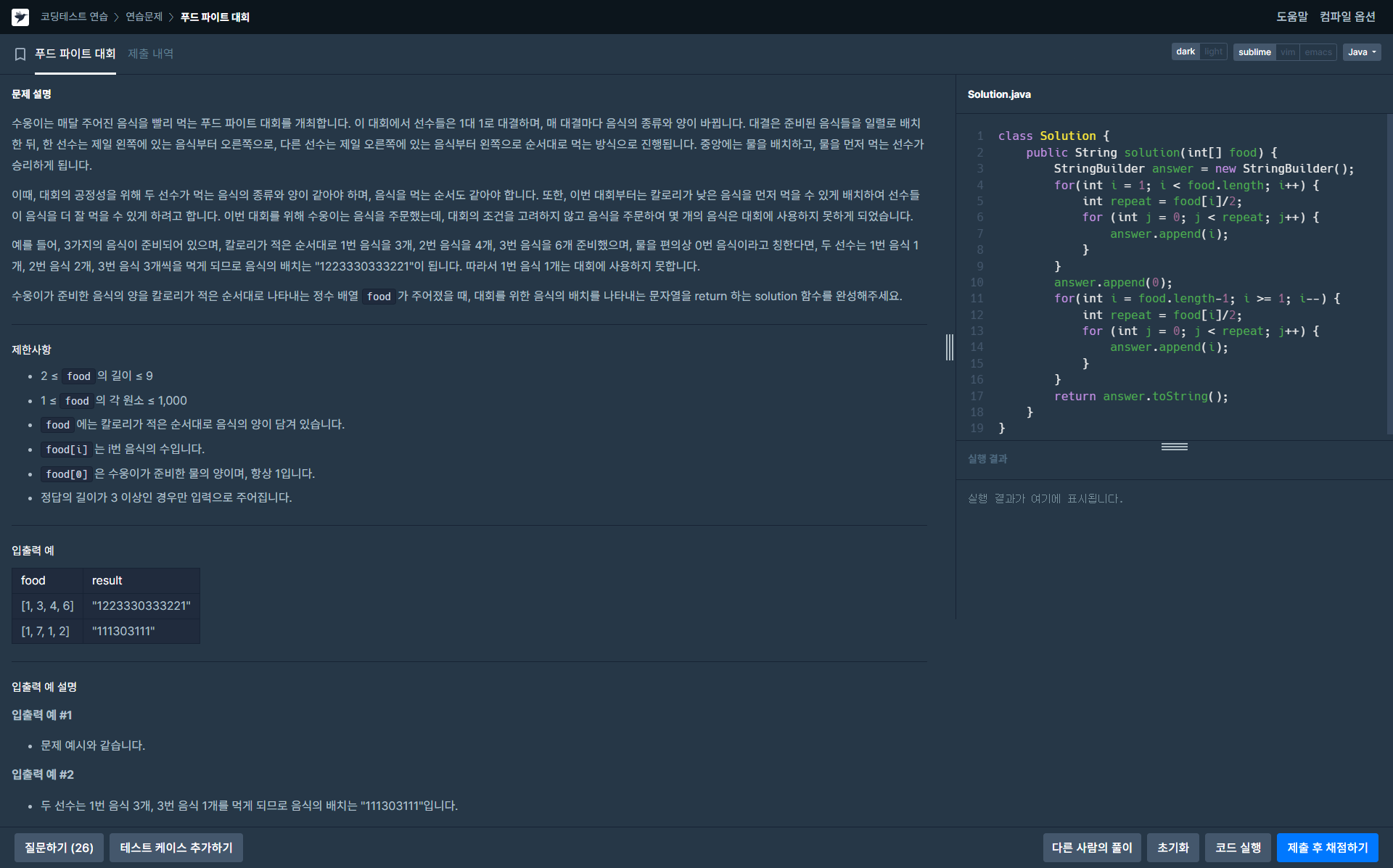
Task: Open 코딩테스트 연습 breadcrumb link
Action: click(74, 17)
